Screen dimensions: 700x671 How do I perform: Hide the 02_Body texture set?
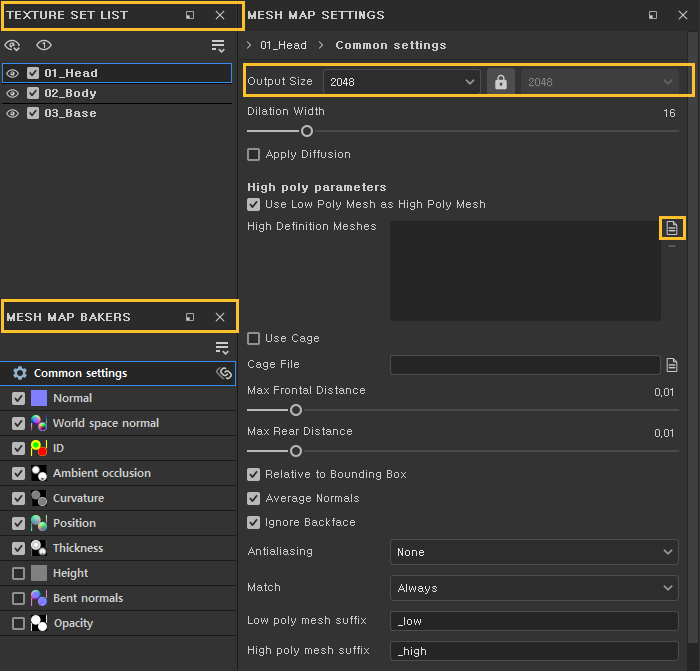click(13, 93)
